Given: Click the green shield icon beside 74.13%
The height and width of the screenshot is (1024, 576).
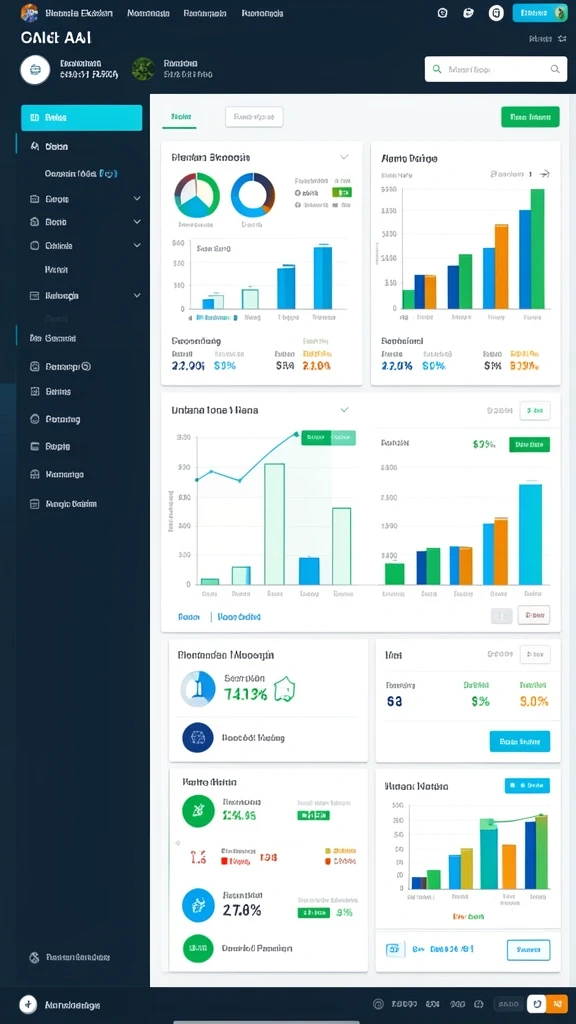Looking at the screenshot, I should tap(284, 689).
